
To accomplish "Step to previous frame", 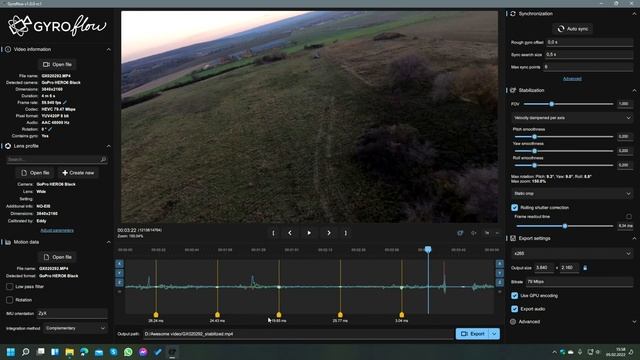I will click(x=290, y=233).
